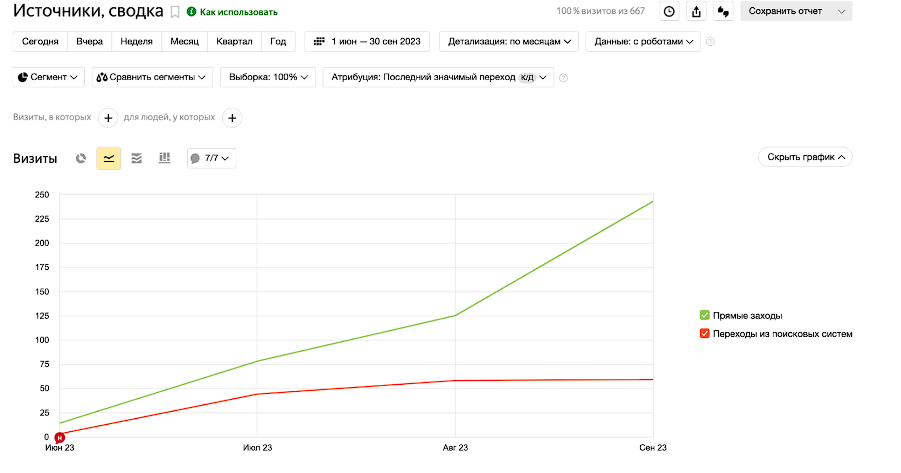Add a people condition with the plus button
Viewport: 901px width, 473px height.
(232, 118)
